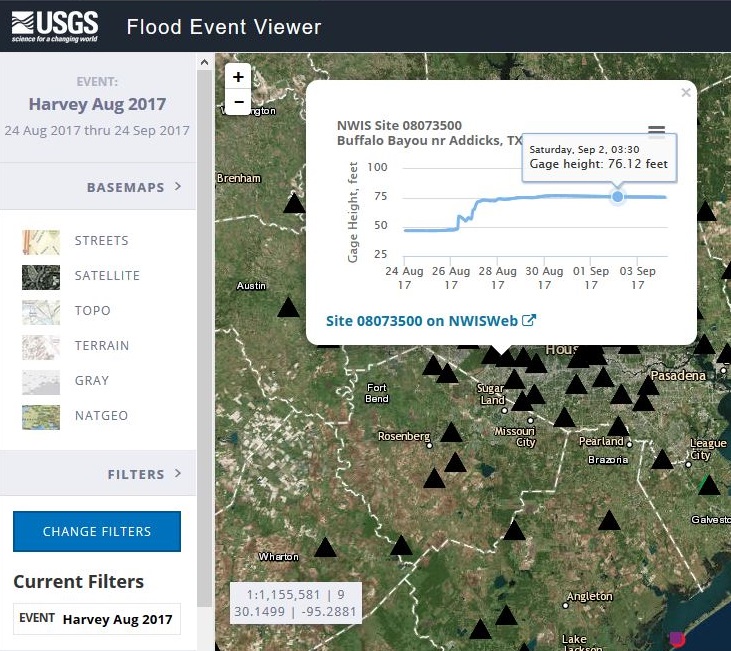Click the map scale and coordinates readout
This screenshot has height=651, width=731.
[296, 603]
